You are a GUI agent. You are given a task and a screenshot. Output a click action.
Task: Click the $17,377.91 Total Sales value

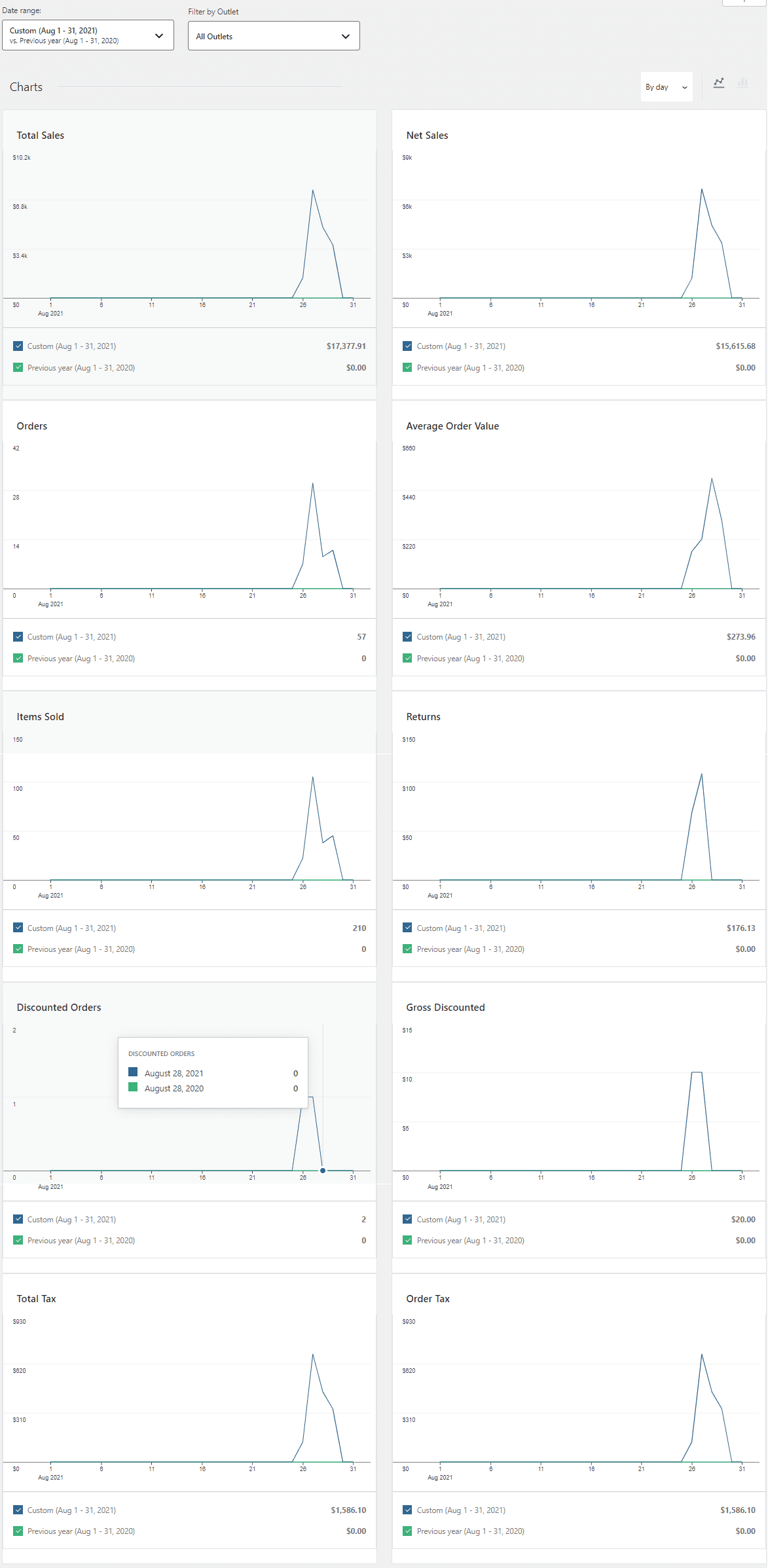coord(346,346)
